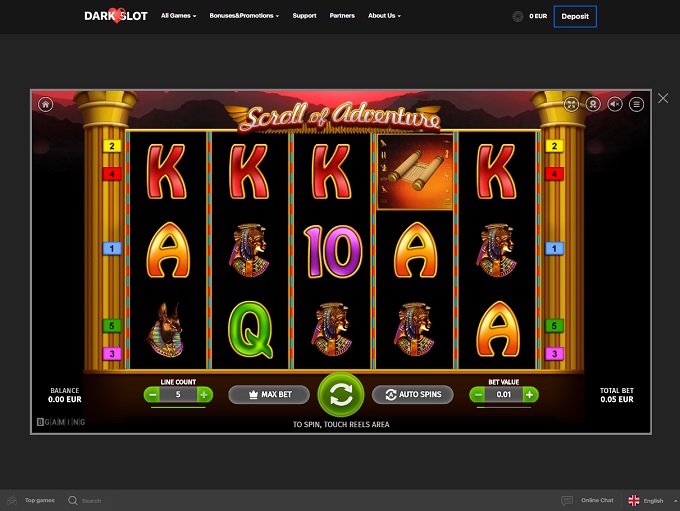
Task: Enter fullscreen mode with the expand icon
Action: [x=572, y=104]
